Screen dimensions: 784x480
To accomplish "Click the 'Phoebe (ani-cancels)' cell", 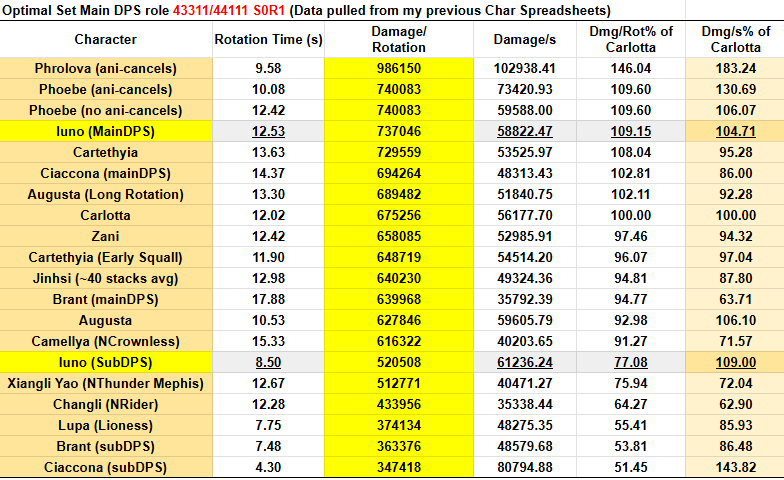I will pyautogui.click(x=106, y=90).
